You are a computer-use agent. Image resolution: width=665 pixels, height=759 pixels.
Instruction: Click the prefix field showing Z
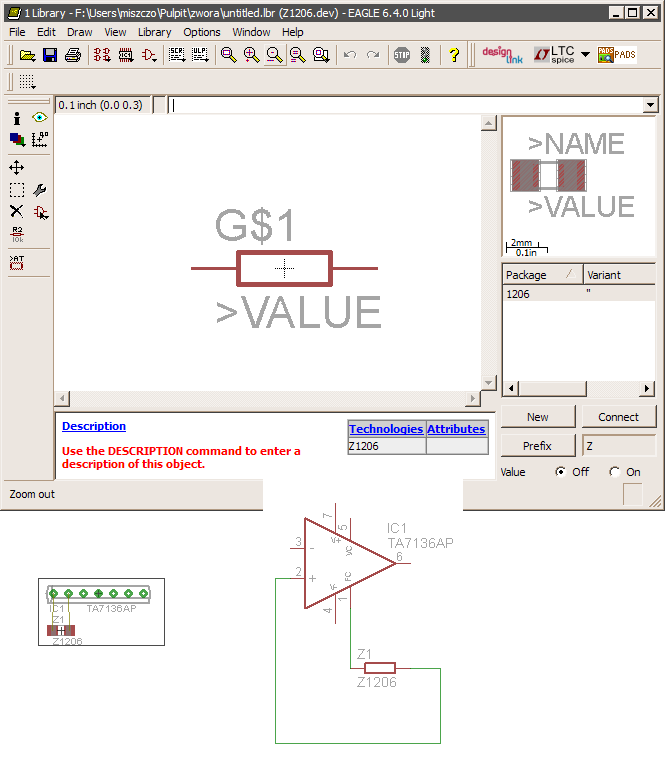click(x=619, y=445)
